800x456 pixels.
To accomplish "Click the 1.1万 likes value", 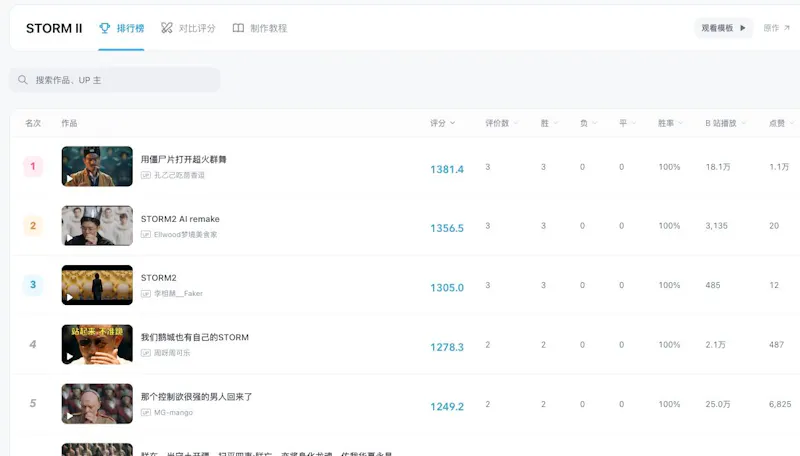I will tap(779, 167).
